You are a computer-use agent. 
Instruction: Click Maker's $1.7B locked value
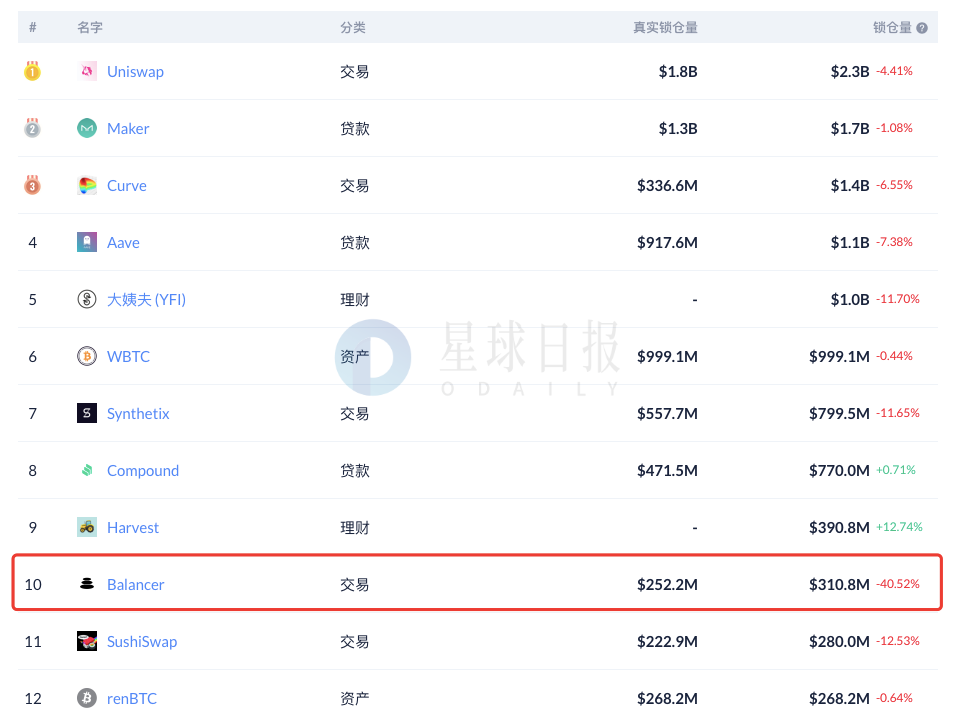[850, 129]
